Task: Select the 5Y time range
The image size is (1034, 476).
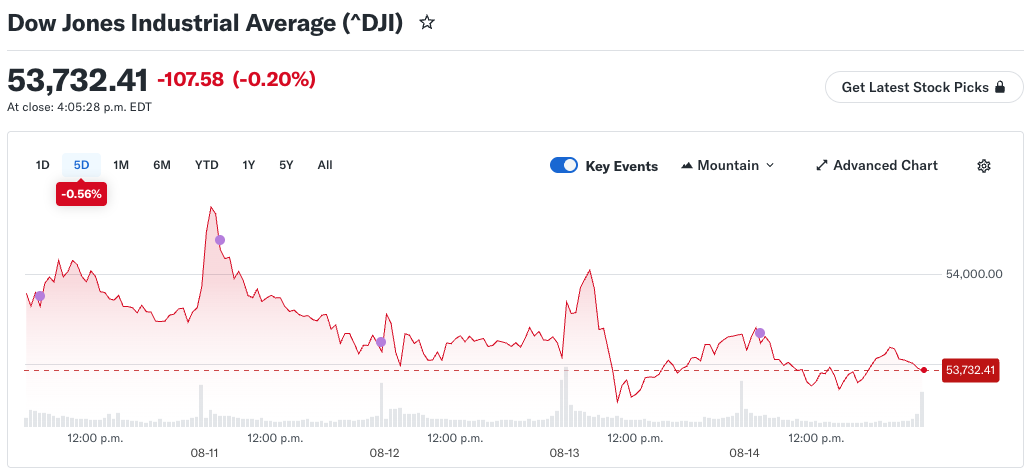Action: 286,165
